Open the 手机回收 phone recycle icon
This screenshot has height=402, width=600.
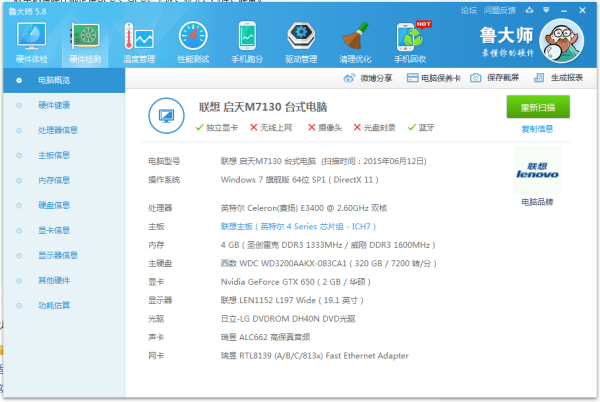(410, 42)
